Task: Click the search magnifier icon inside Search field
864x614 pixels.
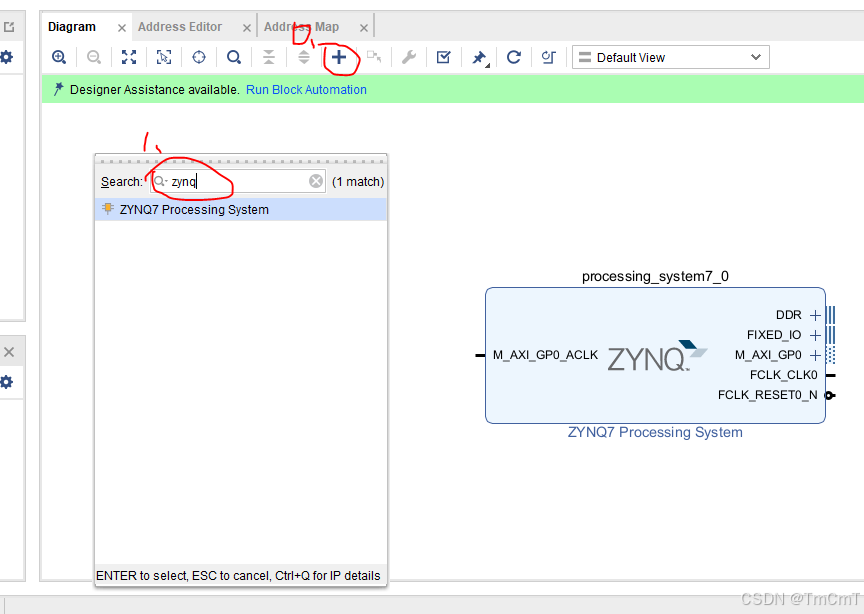Action: [160, 181]
